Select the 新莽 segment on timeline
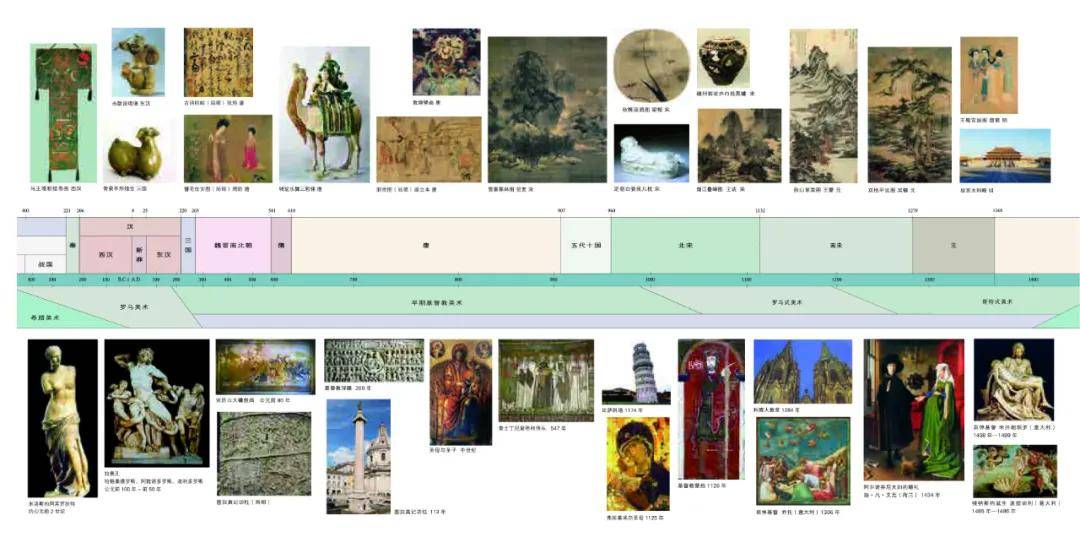 tap(139, 255)
